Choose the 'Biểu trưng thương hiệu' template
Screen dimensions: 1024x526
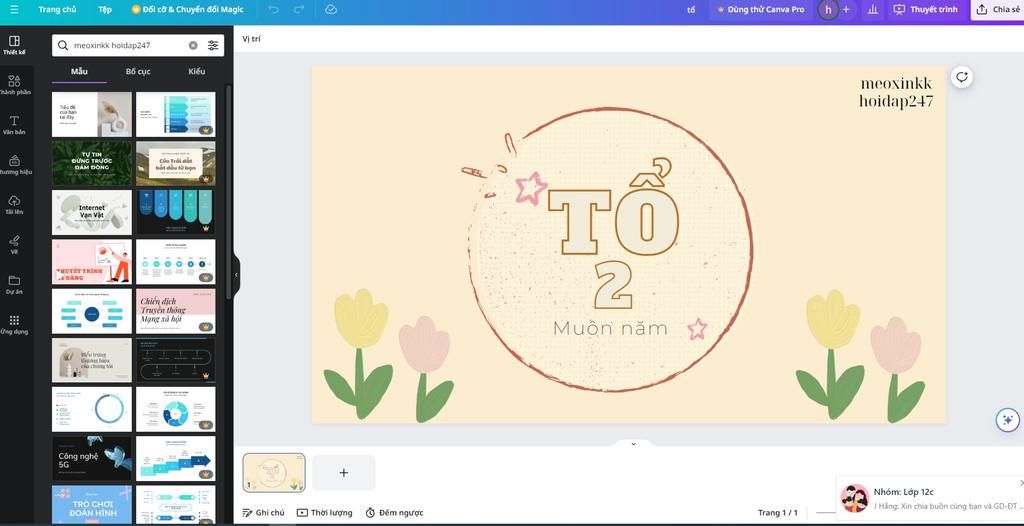pyautogui.click(x=91, y=360)
